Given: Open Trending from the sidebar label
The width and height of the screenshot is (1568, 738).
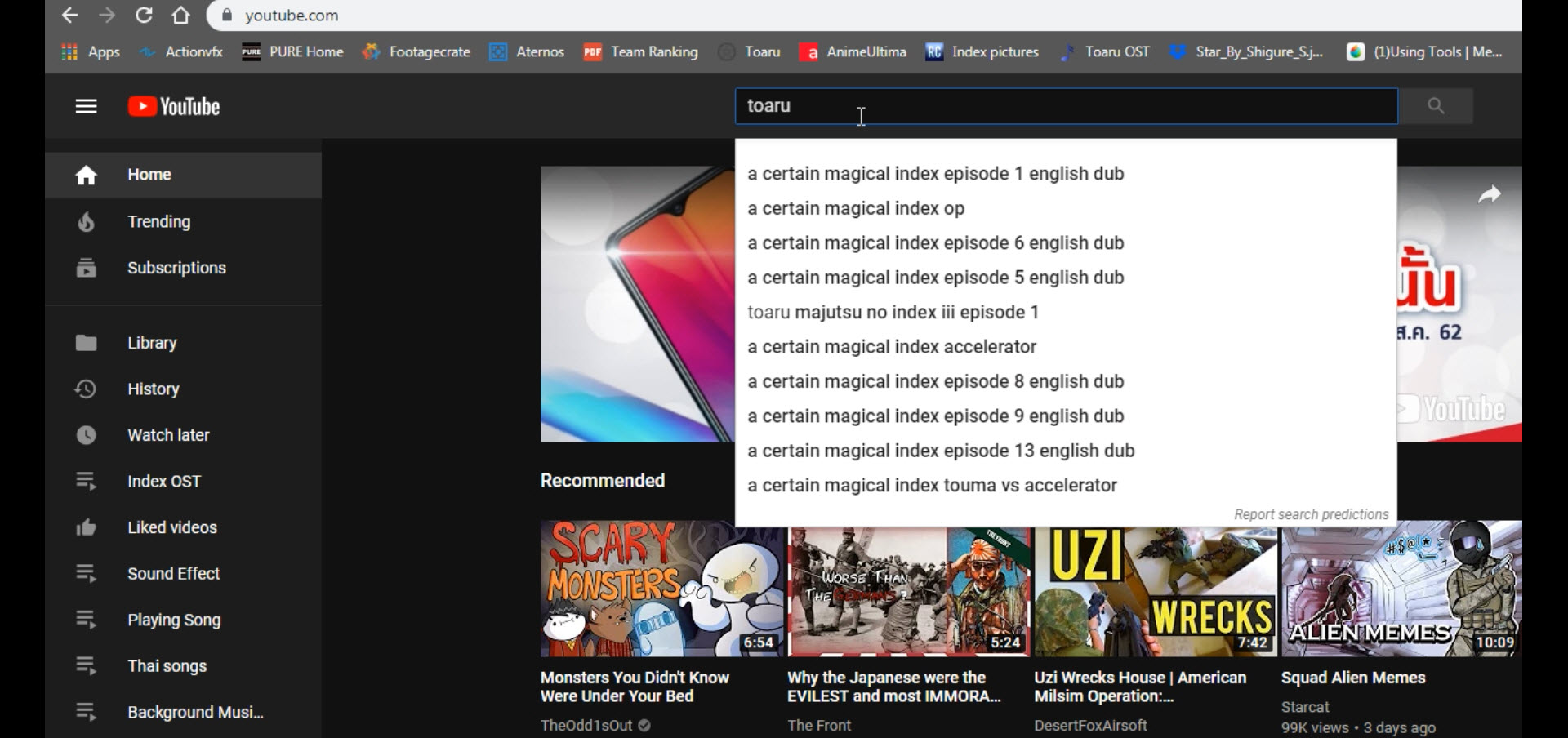Looking at the screenshot, I should 158,221.
